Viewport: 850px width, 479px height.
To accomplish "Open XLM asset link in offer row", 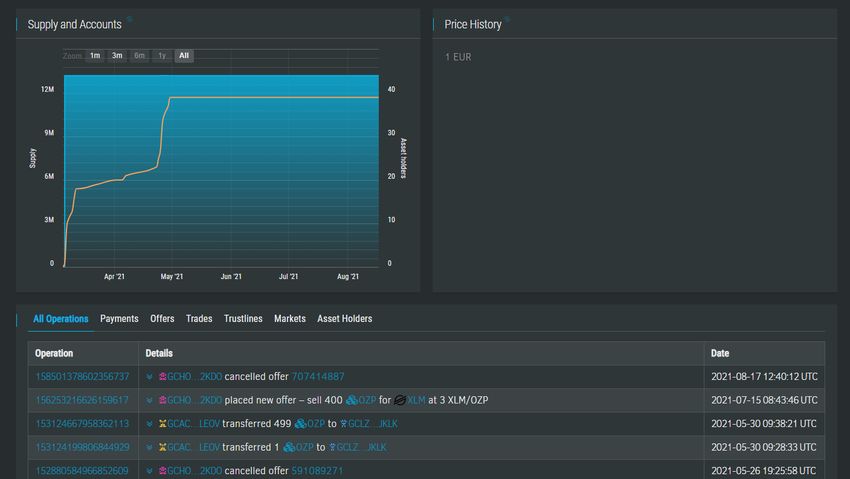I will click(416, 400).
